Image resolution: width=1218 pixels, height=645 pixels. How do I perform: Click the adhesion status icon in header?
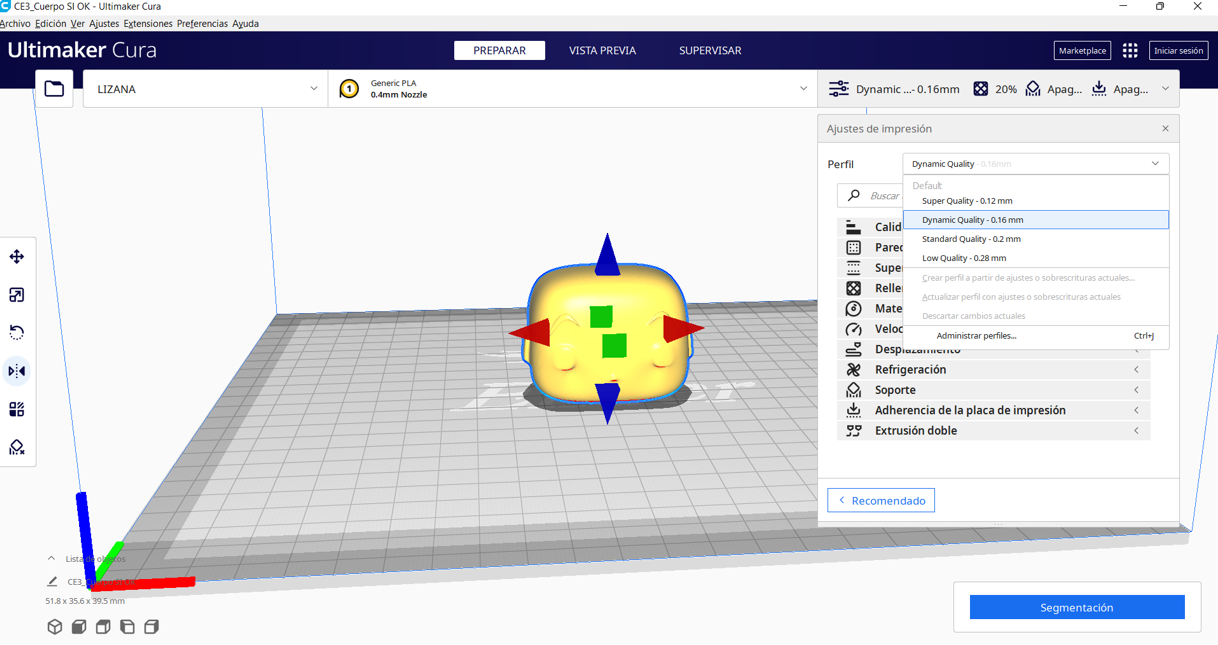tap(1099, 89)
